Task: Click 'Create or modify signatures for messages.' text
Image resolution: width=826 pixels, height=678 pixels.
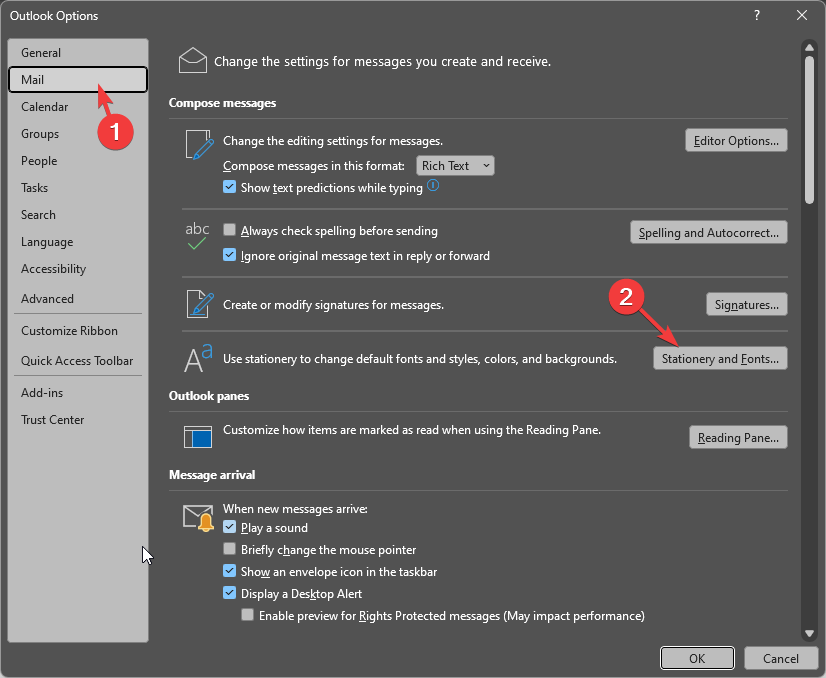Action: (333, 304)
